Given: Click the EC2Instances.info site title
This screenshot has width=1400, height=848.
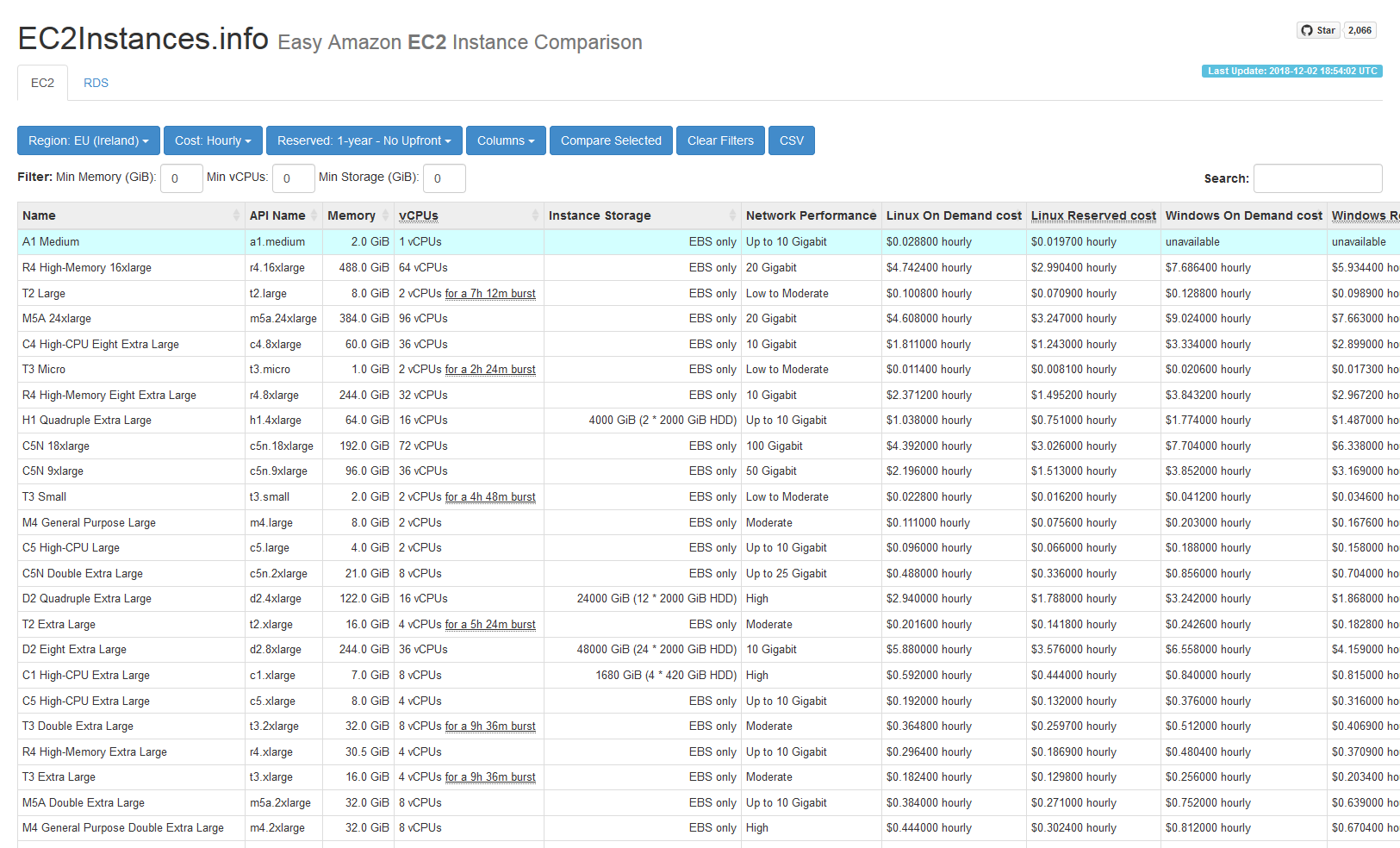Looking at the screenshot, I should coord(143,39).
